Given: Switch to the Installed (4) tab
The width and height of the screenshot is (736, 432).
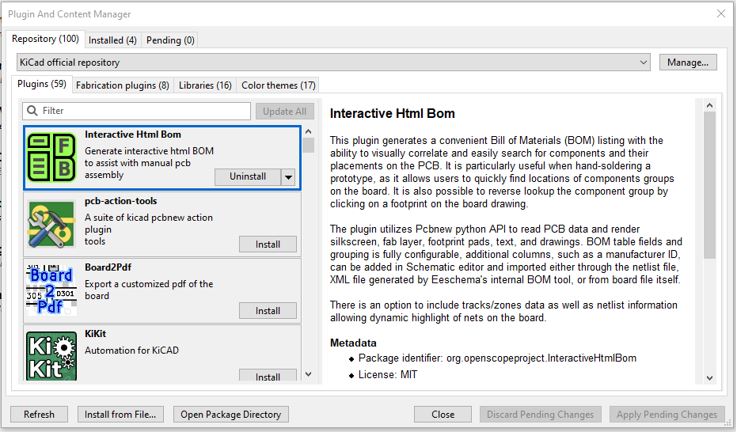Looking at the screenshot, I should coord(112,40).
